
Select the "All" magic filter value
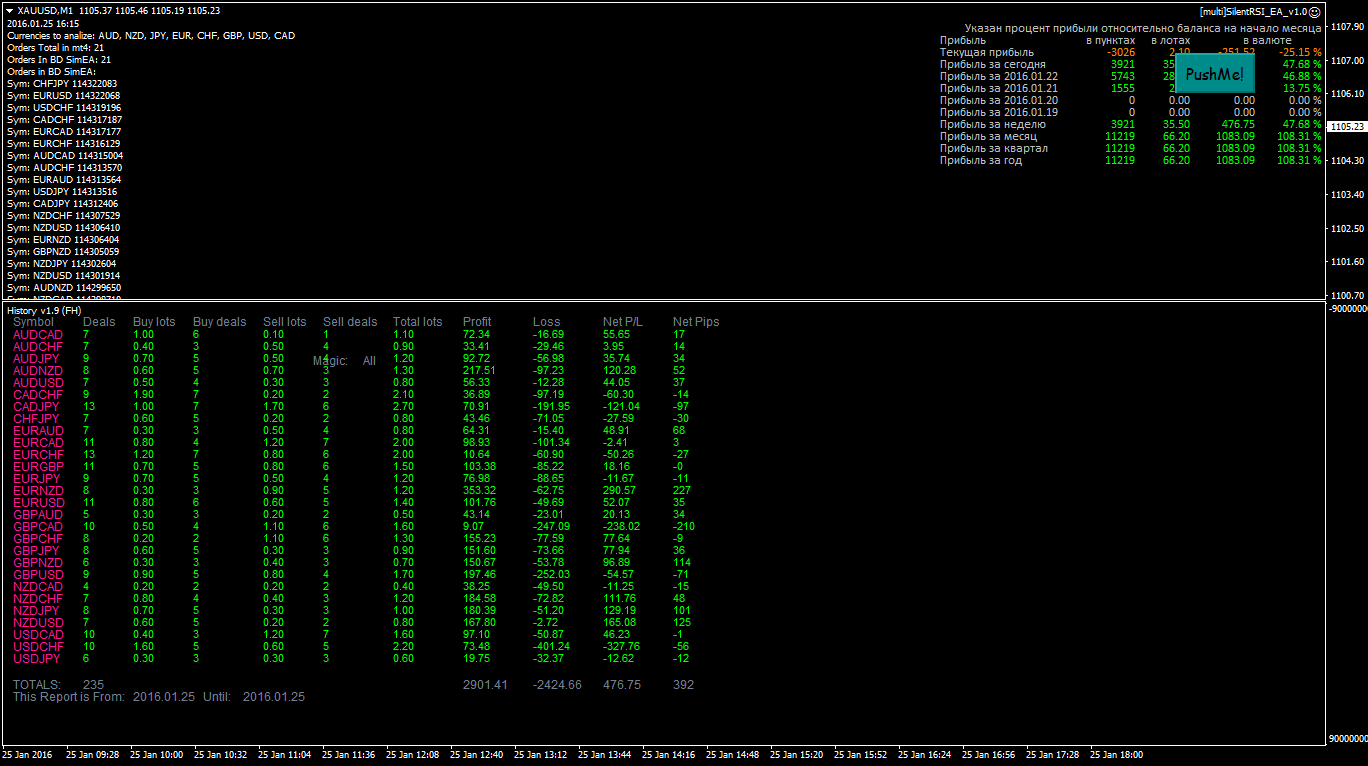[370, 361]
